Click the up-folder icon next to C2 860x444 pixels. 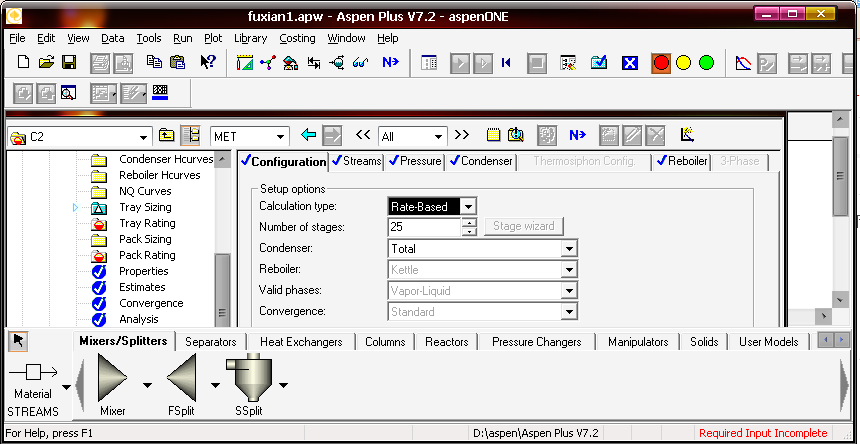(x=167, y=136)
